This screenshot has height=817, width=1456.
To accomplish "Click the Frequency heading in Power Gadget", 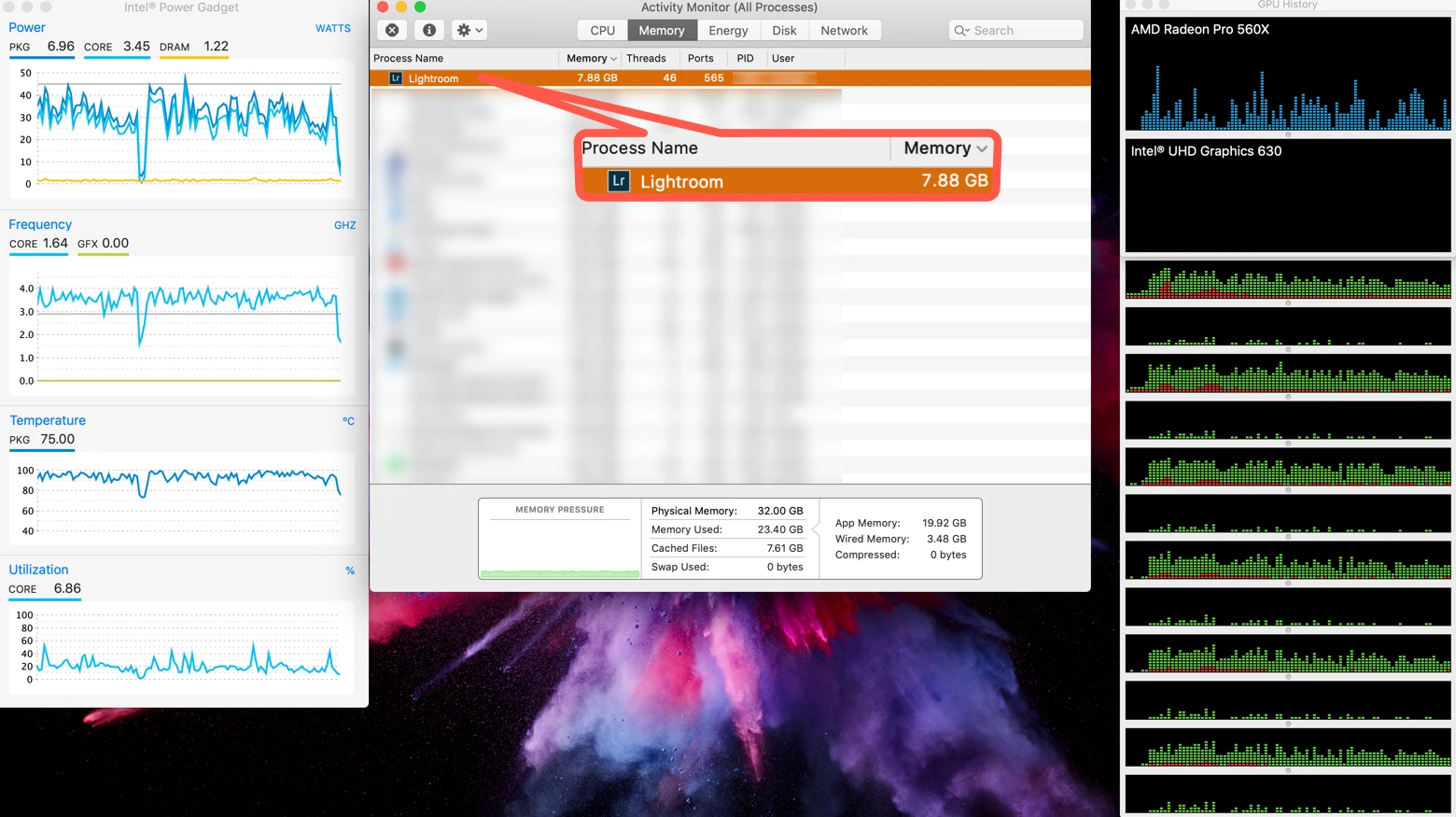I will [x=40, y=224].
